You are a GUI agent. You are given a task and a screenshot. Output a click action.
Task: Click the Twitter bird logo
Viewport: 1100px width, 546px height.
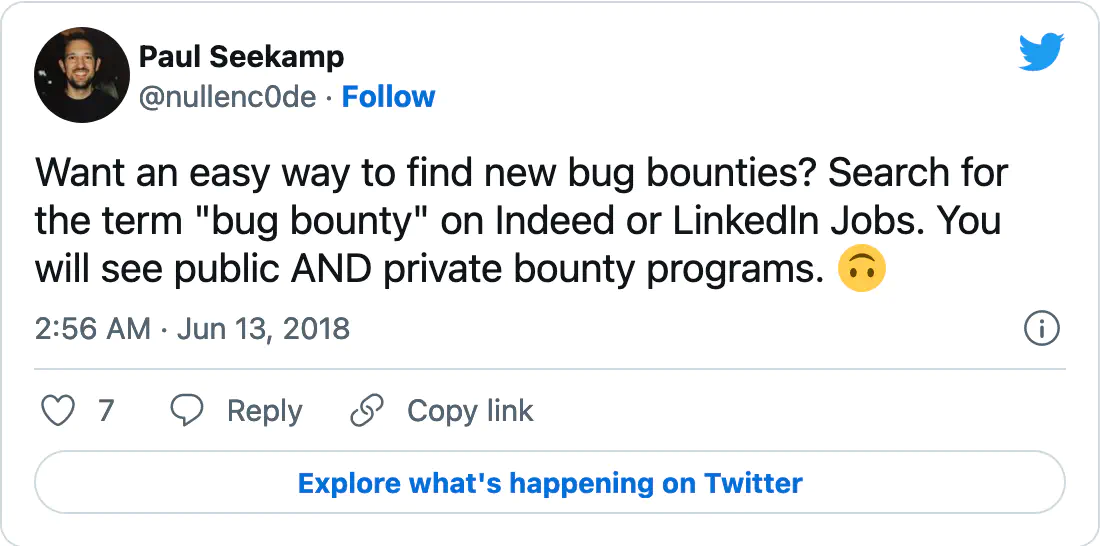pos(1041,52)
